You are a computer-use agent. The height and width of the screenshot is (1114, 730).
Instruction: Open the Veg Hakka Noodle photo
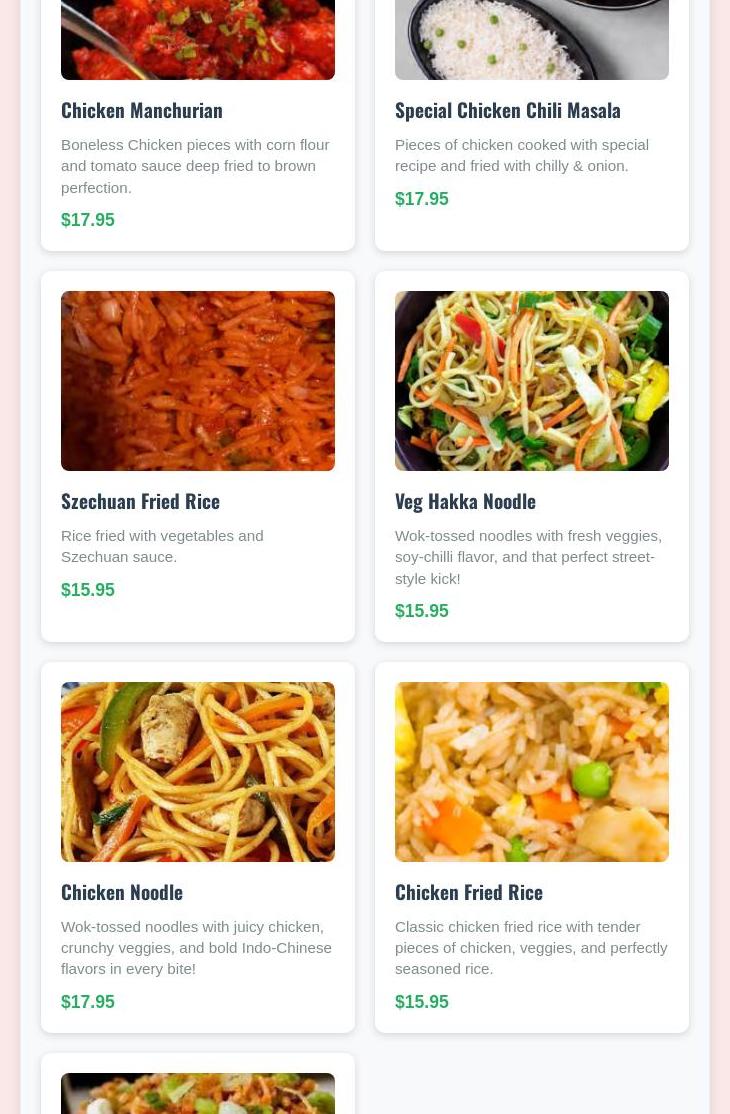coord(532,381)
